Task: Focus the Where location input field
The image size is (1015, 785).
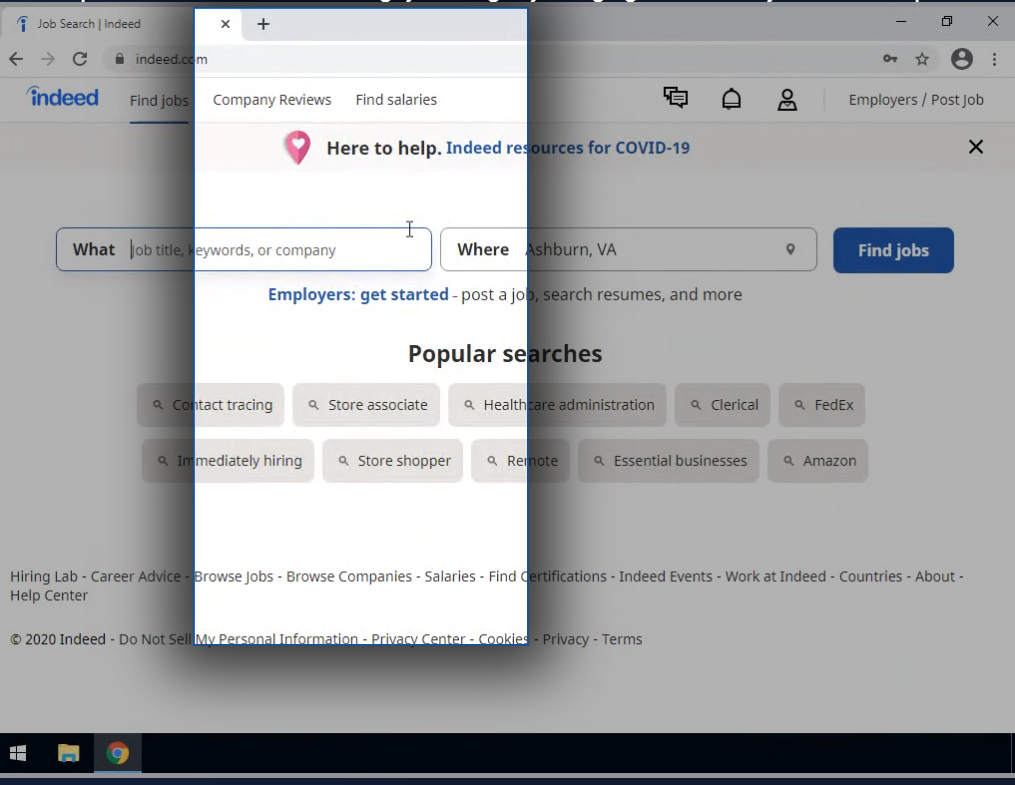Action: coord(628,249)
